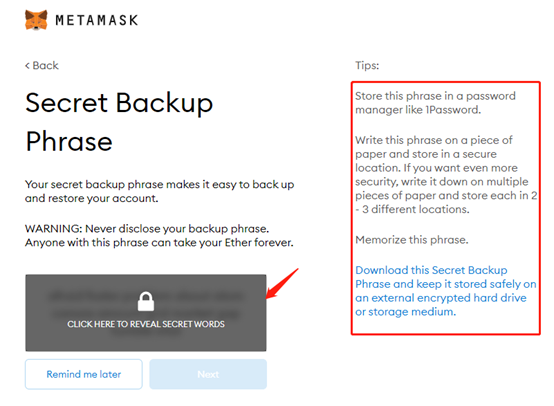Select the 1Password password manager tip
Viewport: 554px width, 406px height.
click(x=435, y=103)
